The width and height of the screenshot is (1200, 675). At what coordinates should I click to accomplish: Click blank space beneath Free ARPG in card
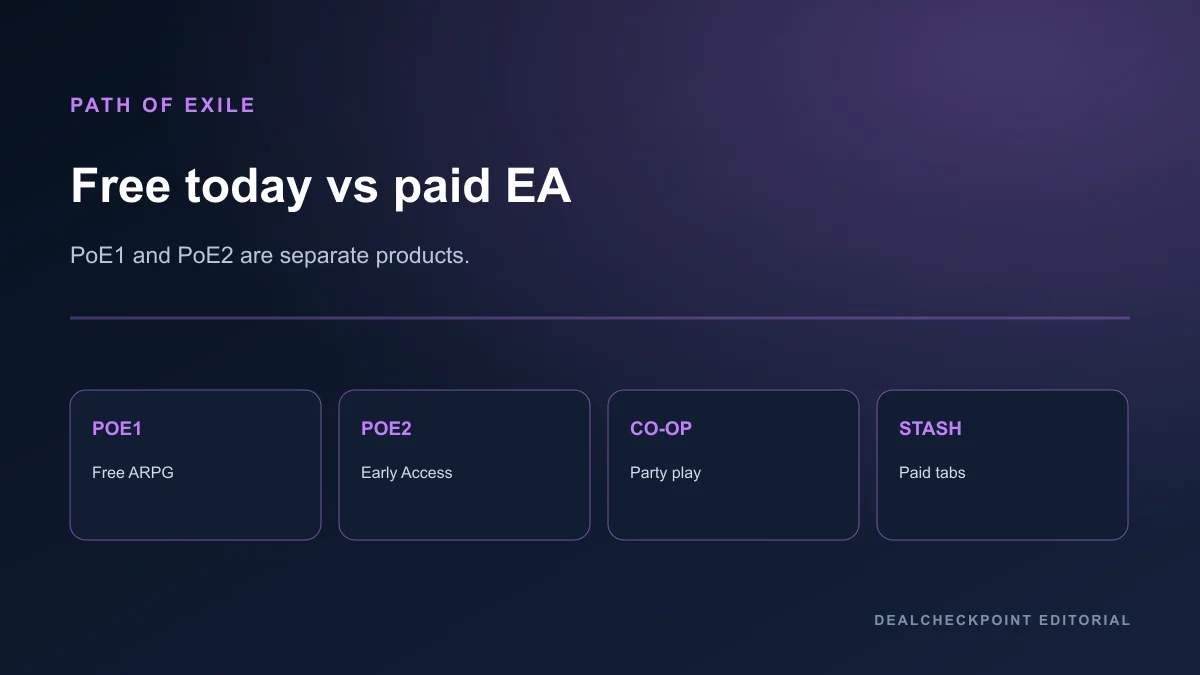[x=195, y=511]
